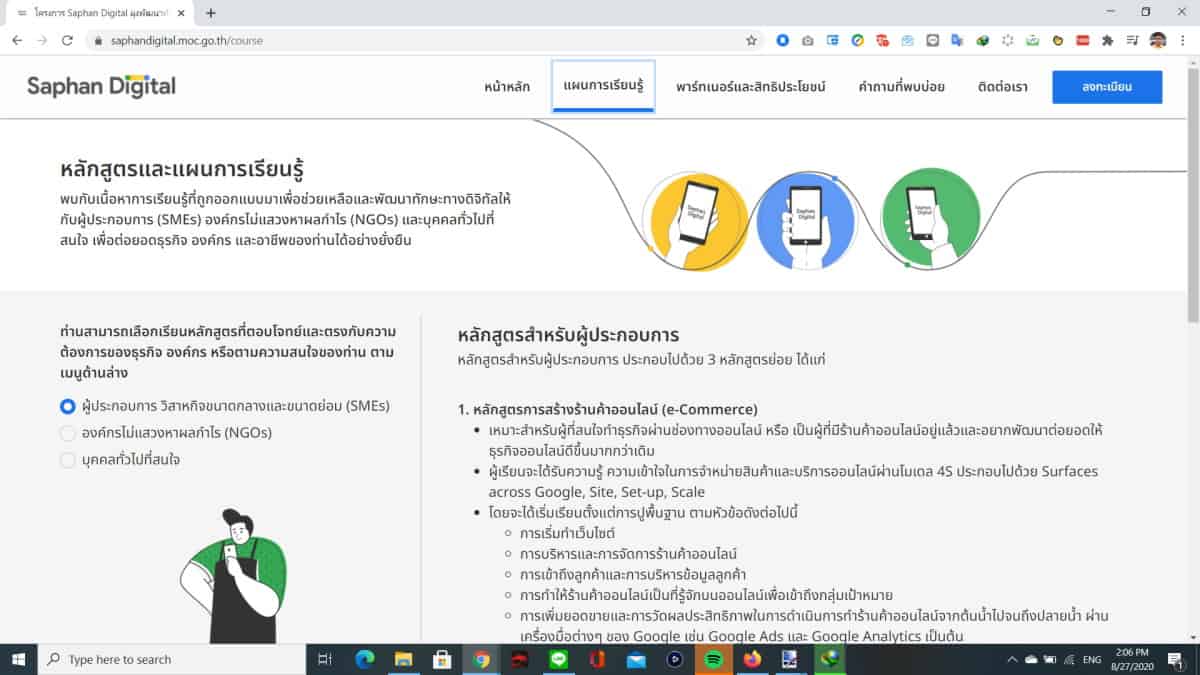Open Spotify from the taskbar
Screen dimensions: 1200x675
pos(714,659)
